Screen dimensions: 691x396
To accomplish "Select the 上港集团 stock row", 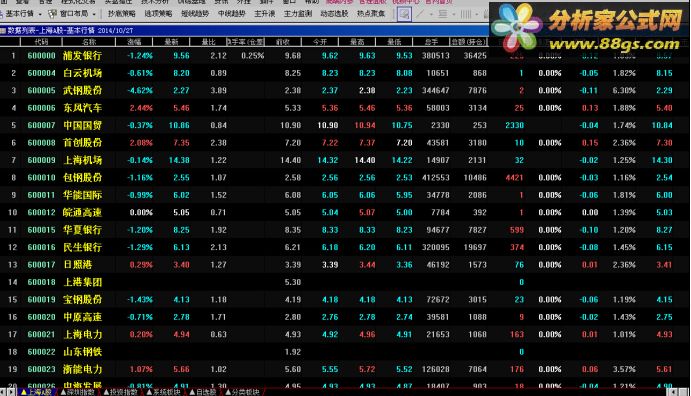I will (x=346, y=282).
